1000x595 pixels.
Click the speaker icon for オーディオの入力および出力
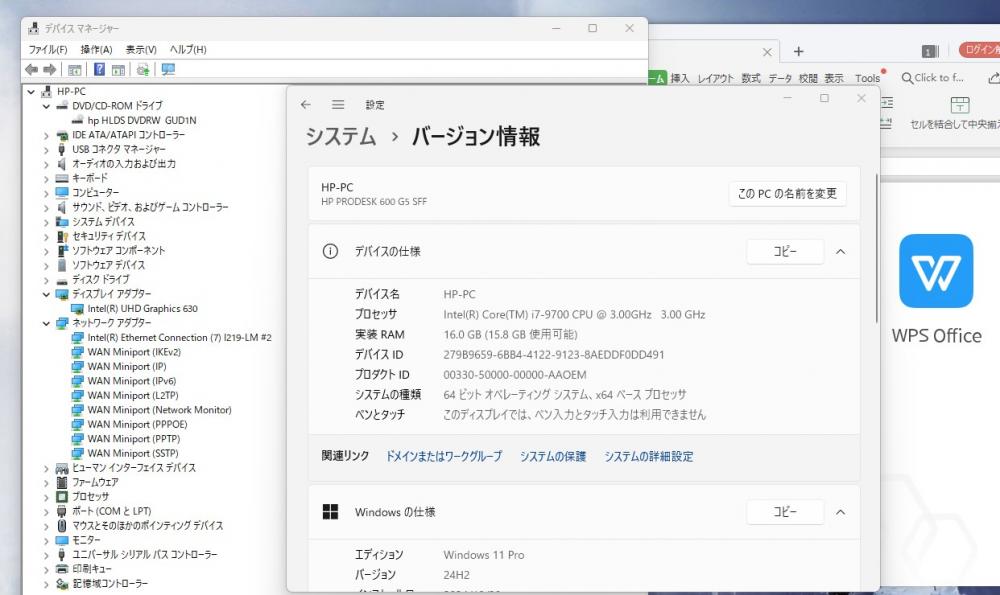point(61,164)
